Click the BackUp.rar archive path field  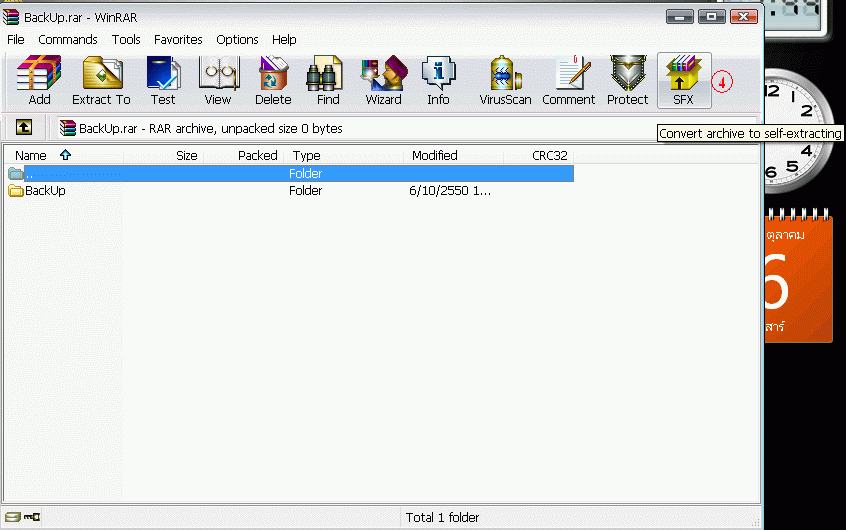pos(407,128)
